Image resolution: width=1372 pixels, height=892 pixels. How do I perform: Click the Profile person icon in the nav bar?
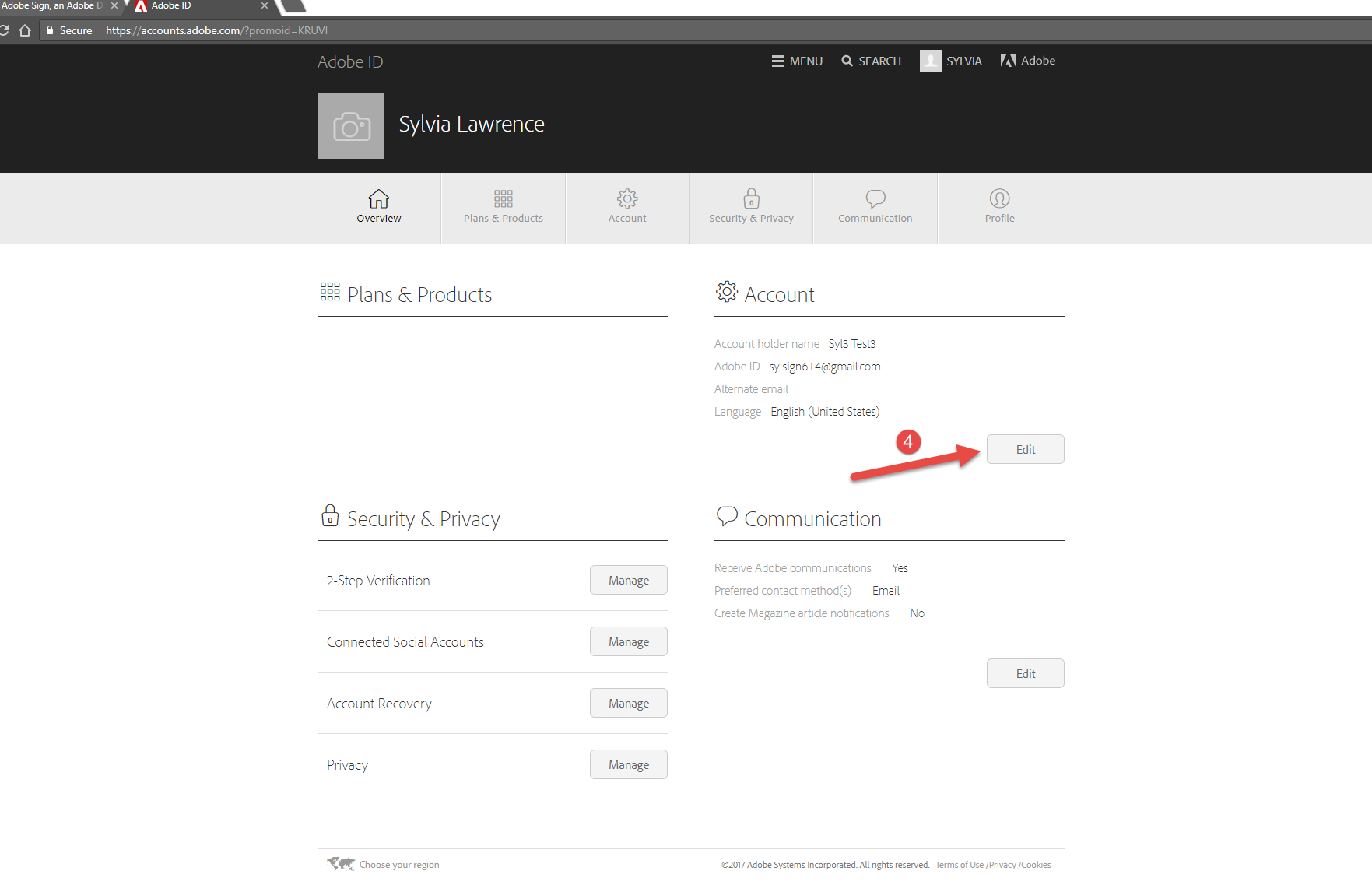[x=1000, y=198]
